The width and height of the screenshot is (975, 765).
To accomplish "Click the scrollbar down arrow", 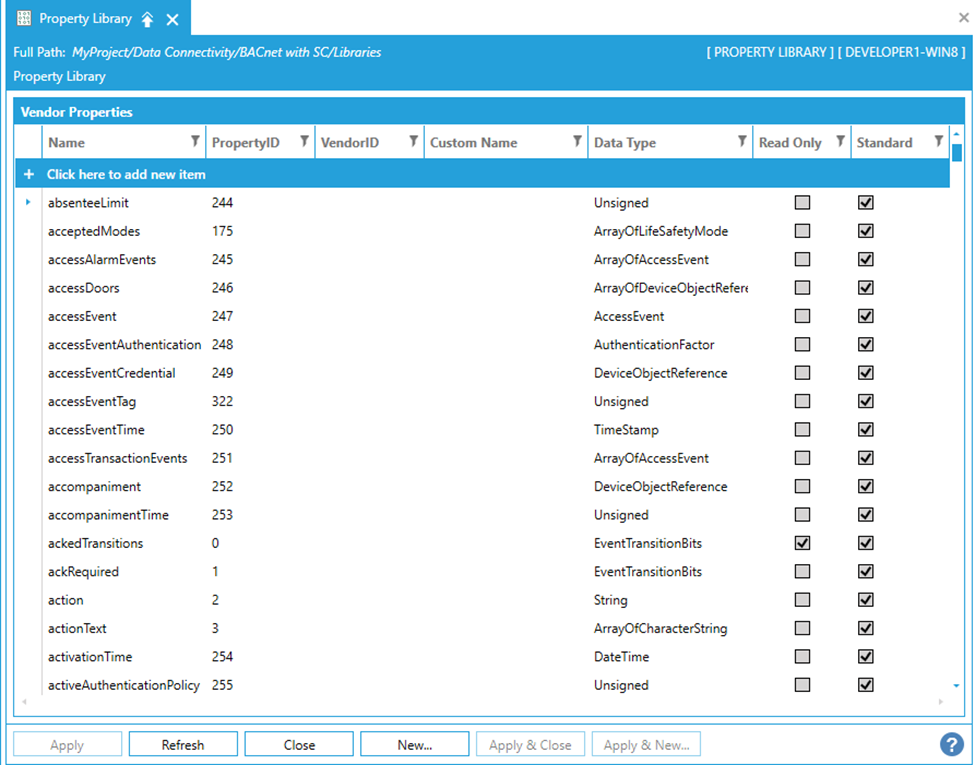I will point(956,686).
